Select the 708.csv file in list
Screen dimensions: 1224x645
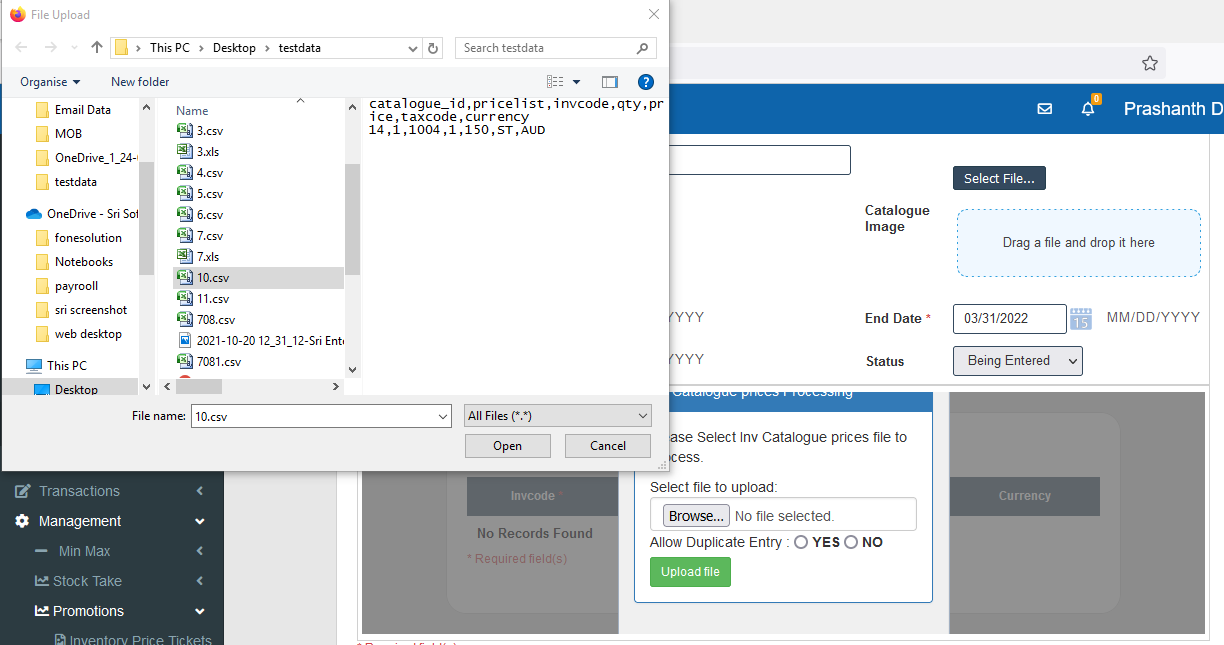click(x=215, y=319)
